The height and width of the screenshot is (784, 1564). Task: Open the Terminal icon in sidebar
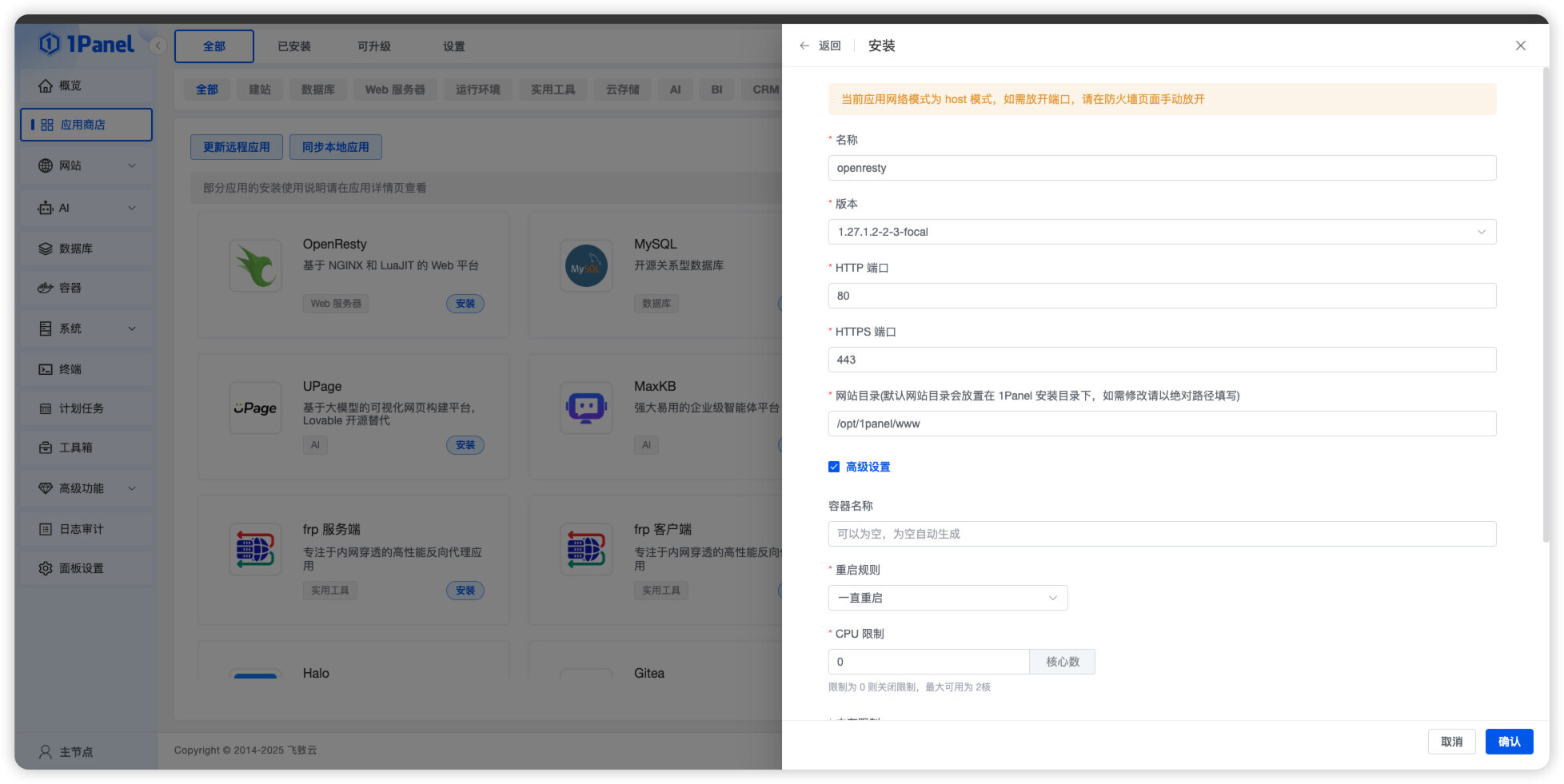46,369
